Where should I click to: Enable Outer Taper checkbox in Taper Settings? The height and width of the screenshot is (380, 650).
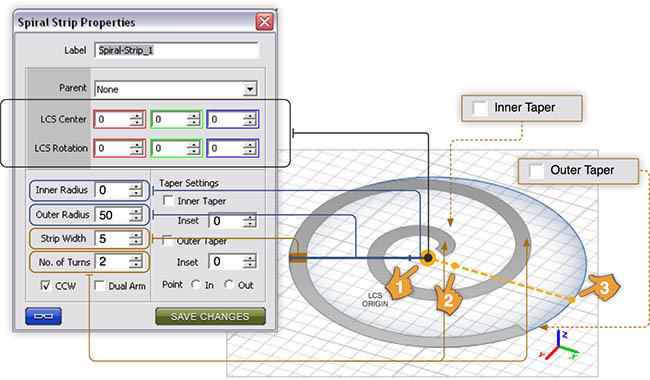pyautogui.click(x=167, y=240)
